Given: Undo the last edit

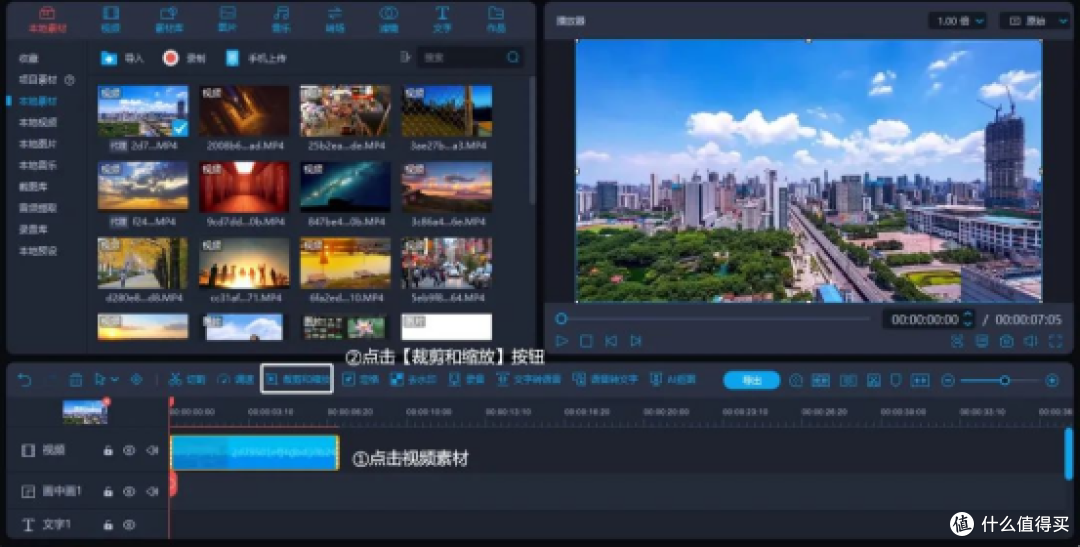Looking at the screenshot, I should pos(24,380).
